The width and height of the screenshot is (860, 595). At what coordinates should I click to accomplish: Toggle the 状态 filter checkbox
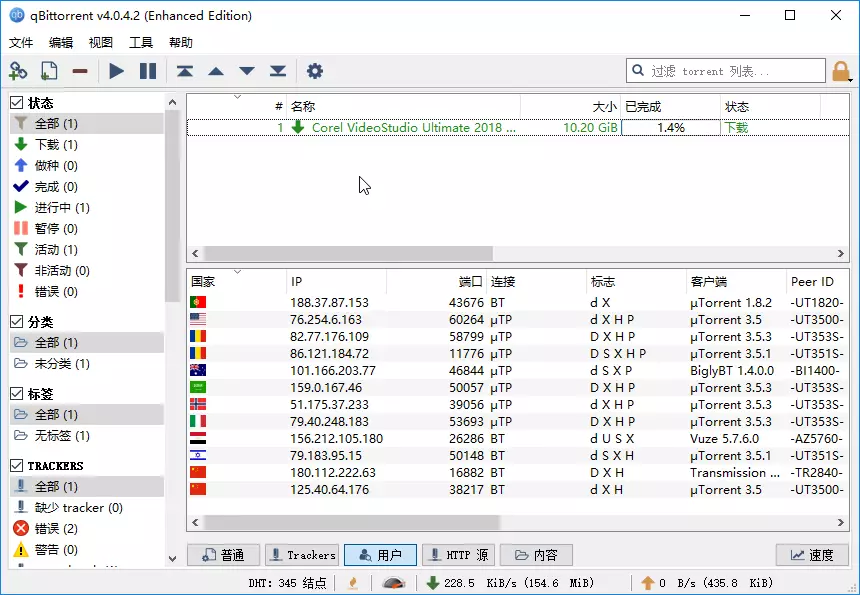pyautogui.click(x=14, y=101)
